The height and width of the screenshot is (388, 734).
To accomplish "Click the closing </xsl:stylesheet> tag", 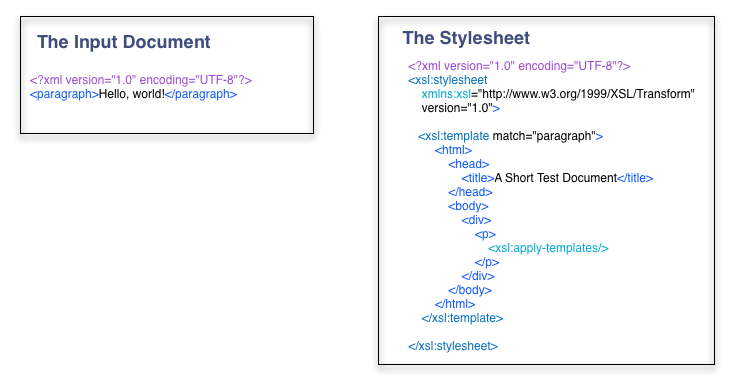I will click(x=453, y=346).
